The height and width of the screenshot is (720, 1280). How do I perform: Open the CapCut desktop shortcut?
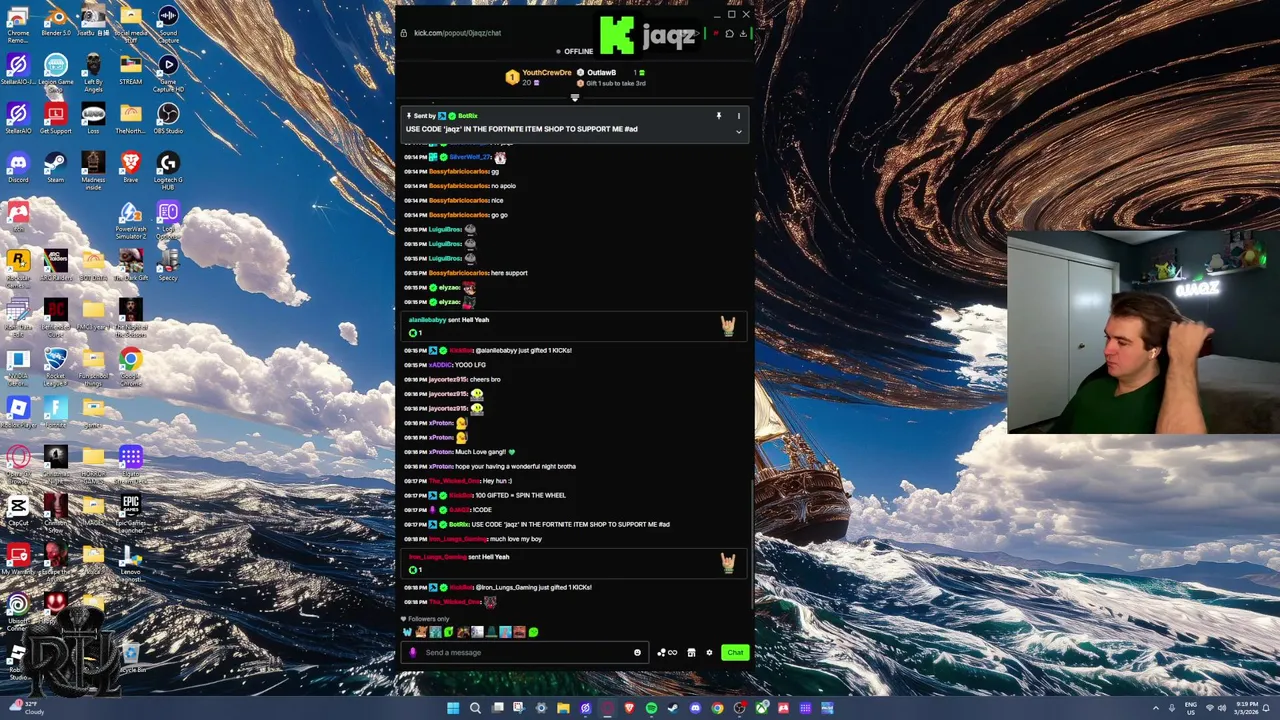(18, 512)
